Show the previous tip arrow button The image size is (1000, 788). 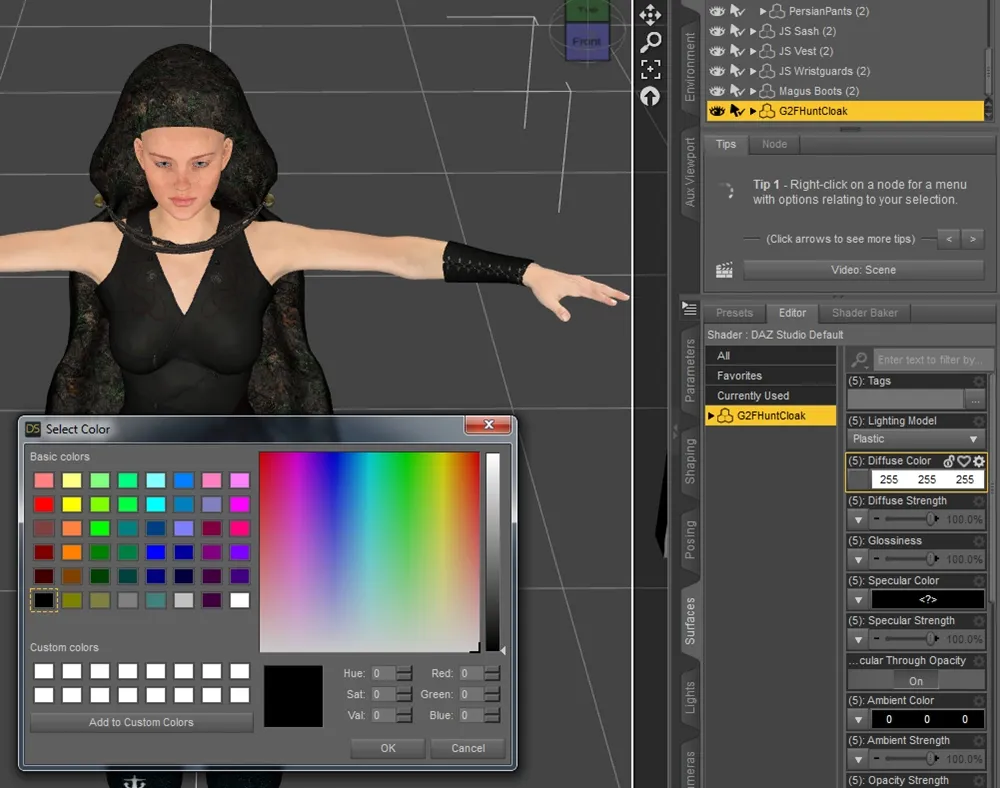coord(949,239)
